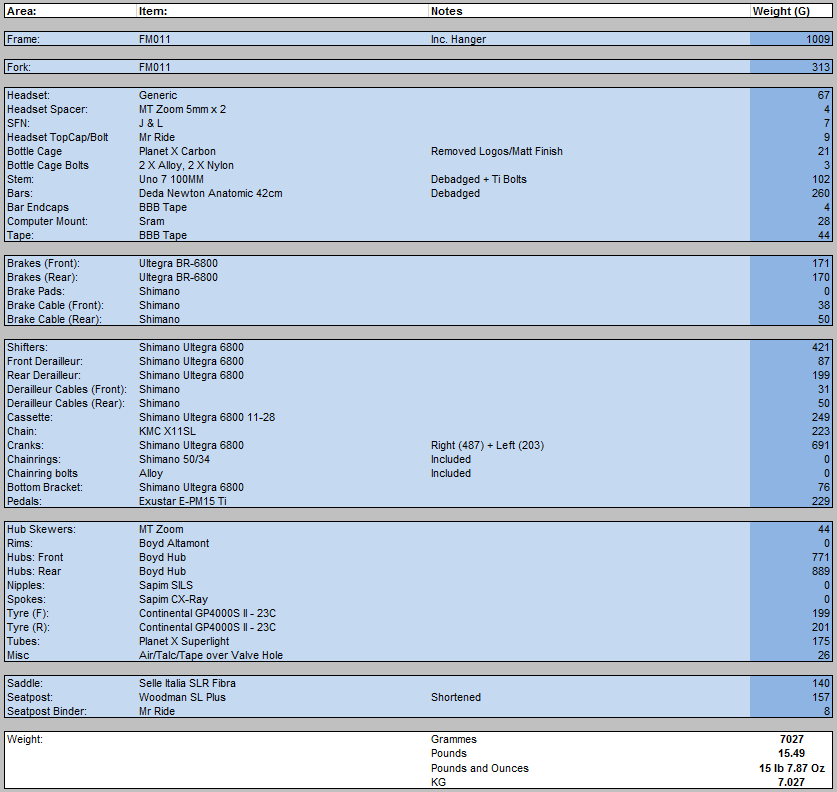The image size is (837, 792).
Task: Select the 'Planet X Carbon' bottle cage cell
Action: (177, 151)
